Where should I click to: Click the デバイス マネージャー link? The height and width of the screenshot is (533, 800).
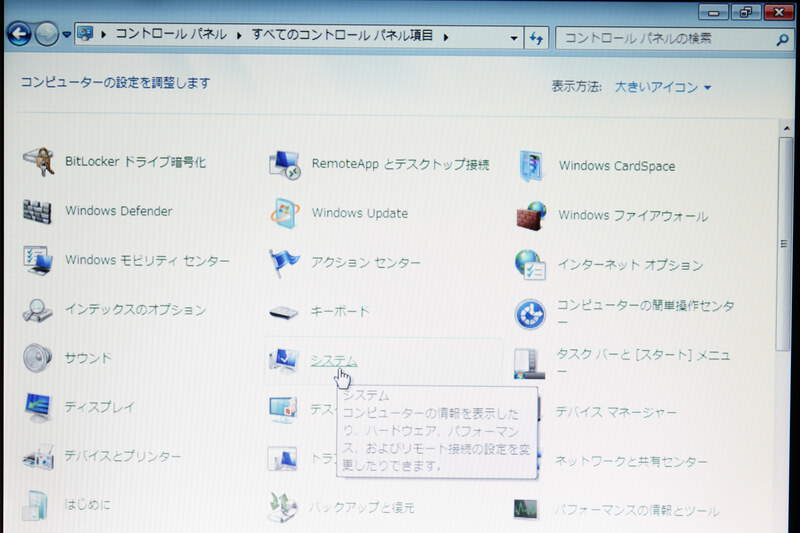click(615, 412)
